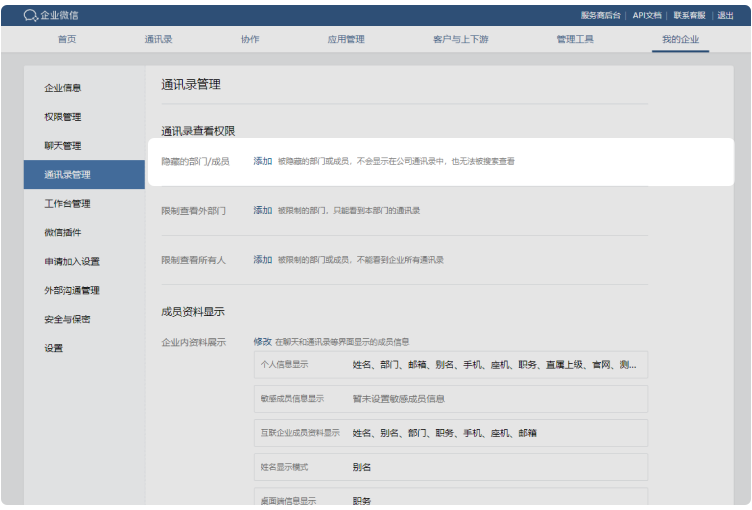Click 添加 next to 限制查看外部门

262,211
